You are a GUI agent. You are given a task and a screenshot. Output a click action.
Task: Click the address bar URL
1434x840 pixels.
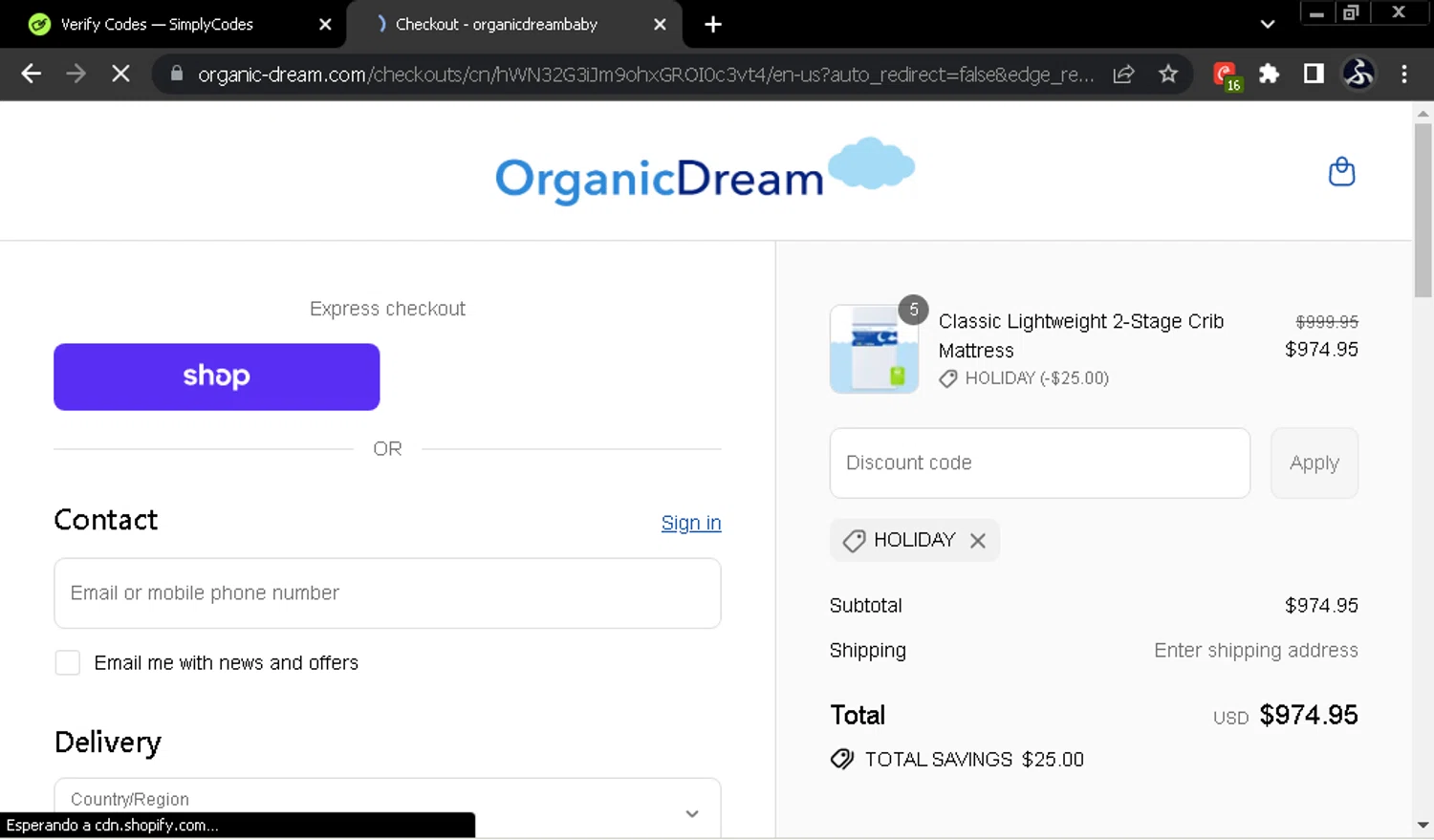coord(645,75)
